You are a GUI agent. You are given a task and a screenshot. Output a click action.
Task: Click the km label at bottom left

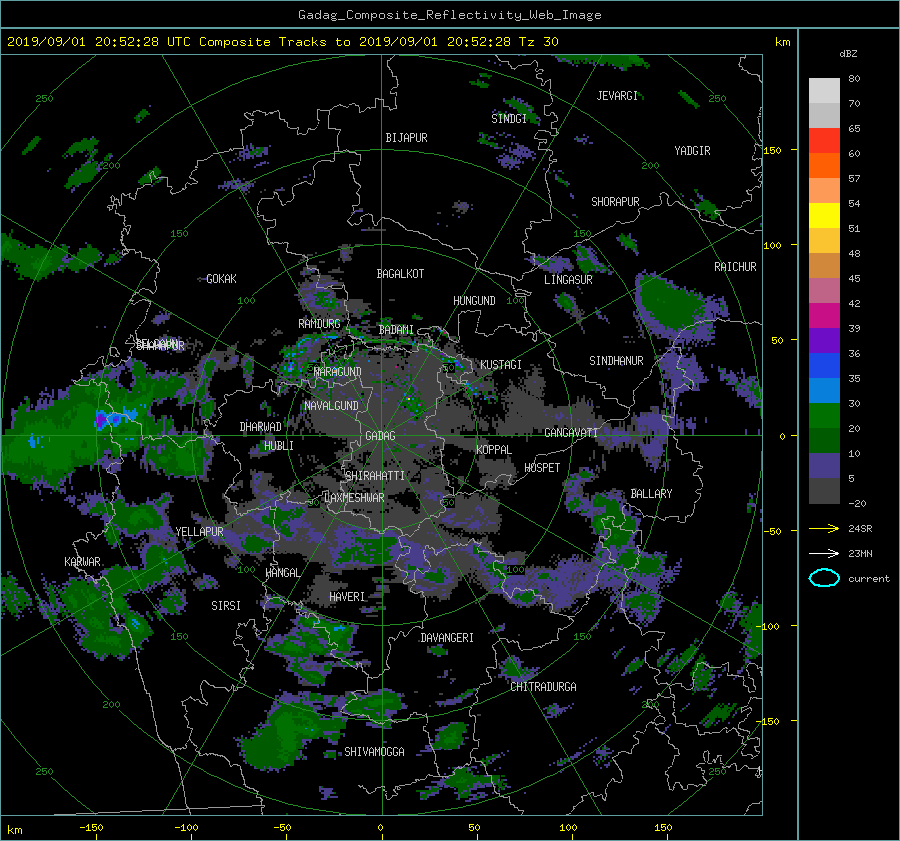click(x=15, y=830)
